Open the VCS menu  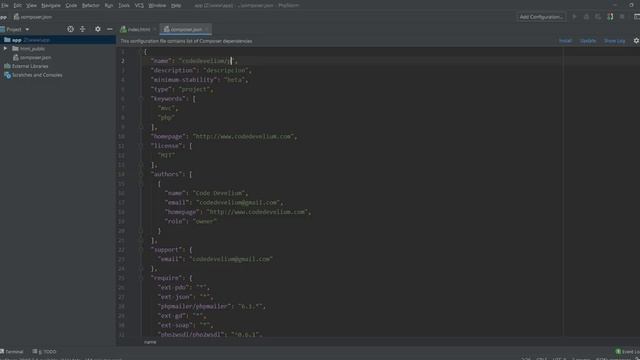point(139,5)
